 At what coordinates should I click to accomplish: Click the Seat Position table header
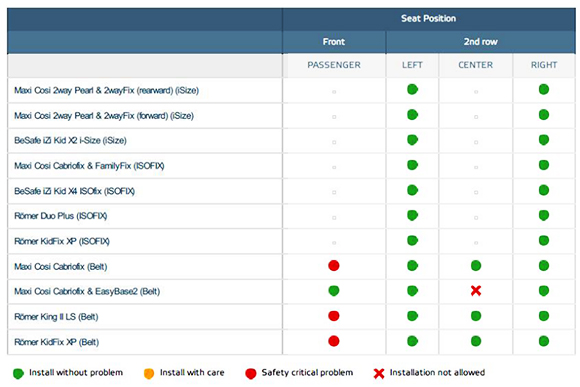[x=429, y=18]
